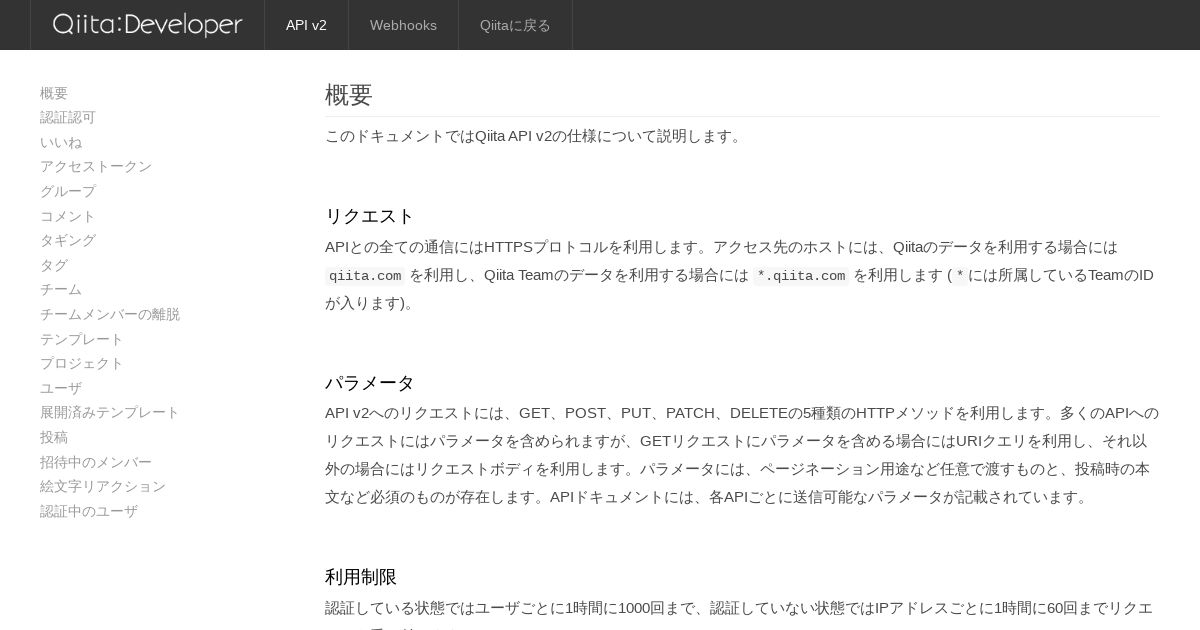Image resolution: width=1200 pixels, height=630 pixels.
Task: Click the パラメータ section heading
Action: tap(369, 383)
